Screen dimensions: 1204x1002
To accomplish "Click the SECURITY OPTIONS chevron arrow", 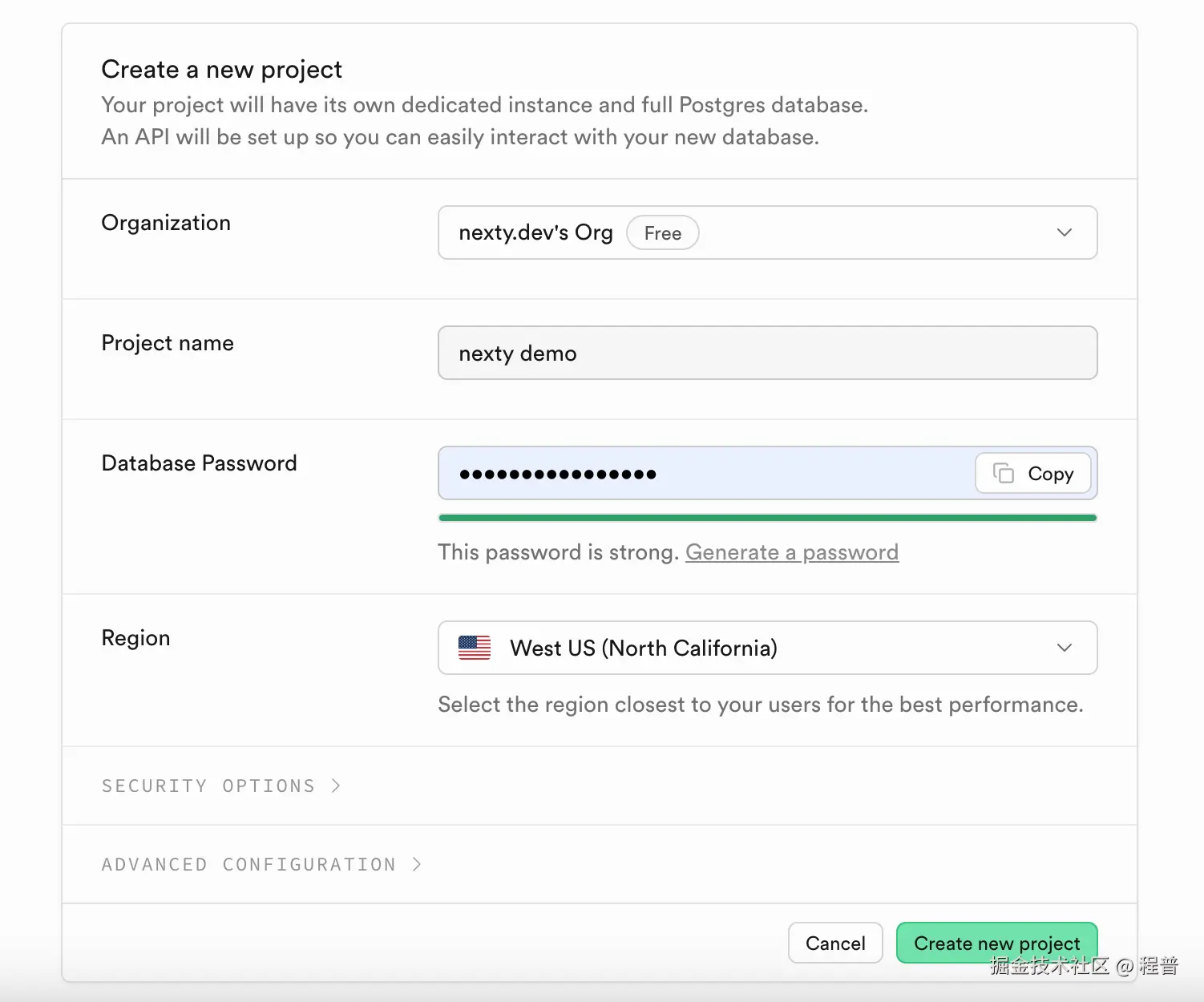I will coord(336,786).
